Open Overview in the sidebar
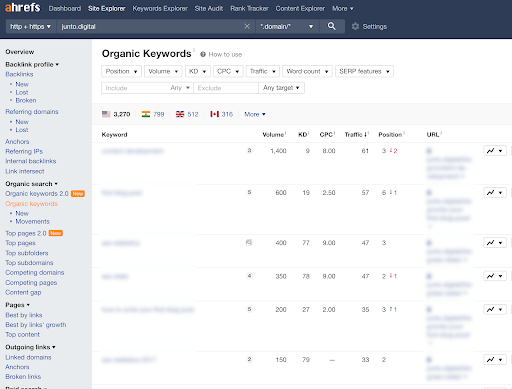The width and height of the screenshot is (512, 389). click(20, 52)
